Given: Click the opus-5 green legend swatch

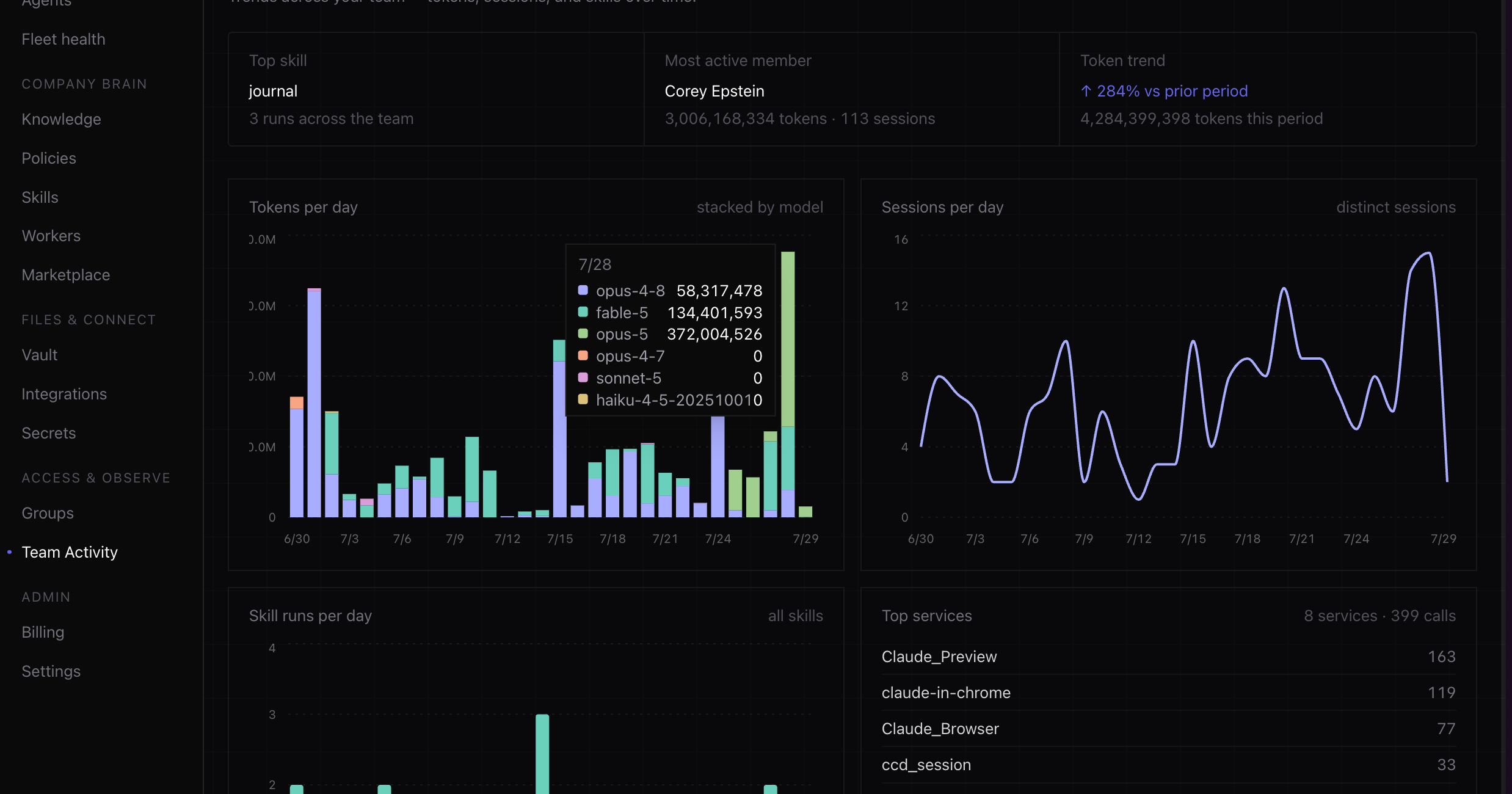Looking at the screenshot, I should coord(583,333).
